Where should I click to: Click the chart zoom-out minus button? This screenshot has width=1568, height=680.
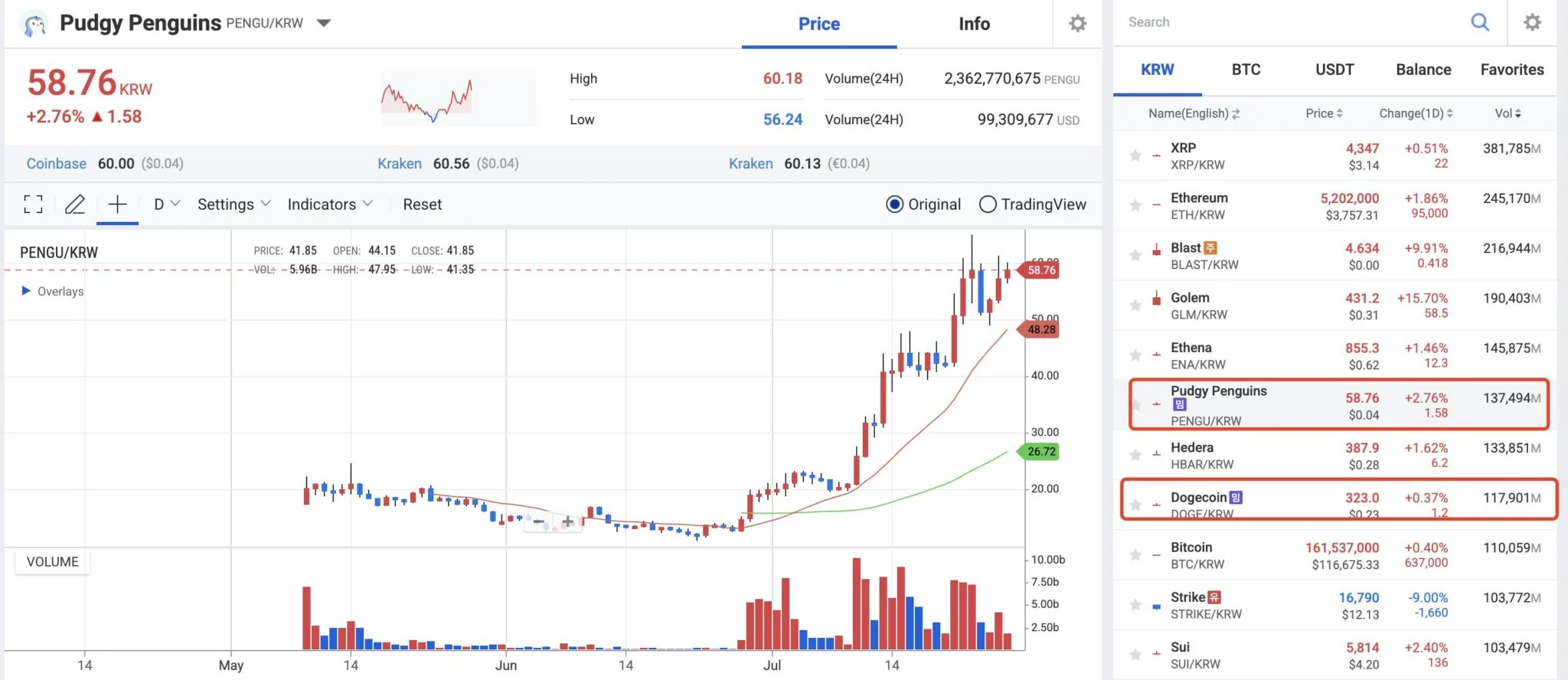click(539, 522)
